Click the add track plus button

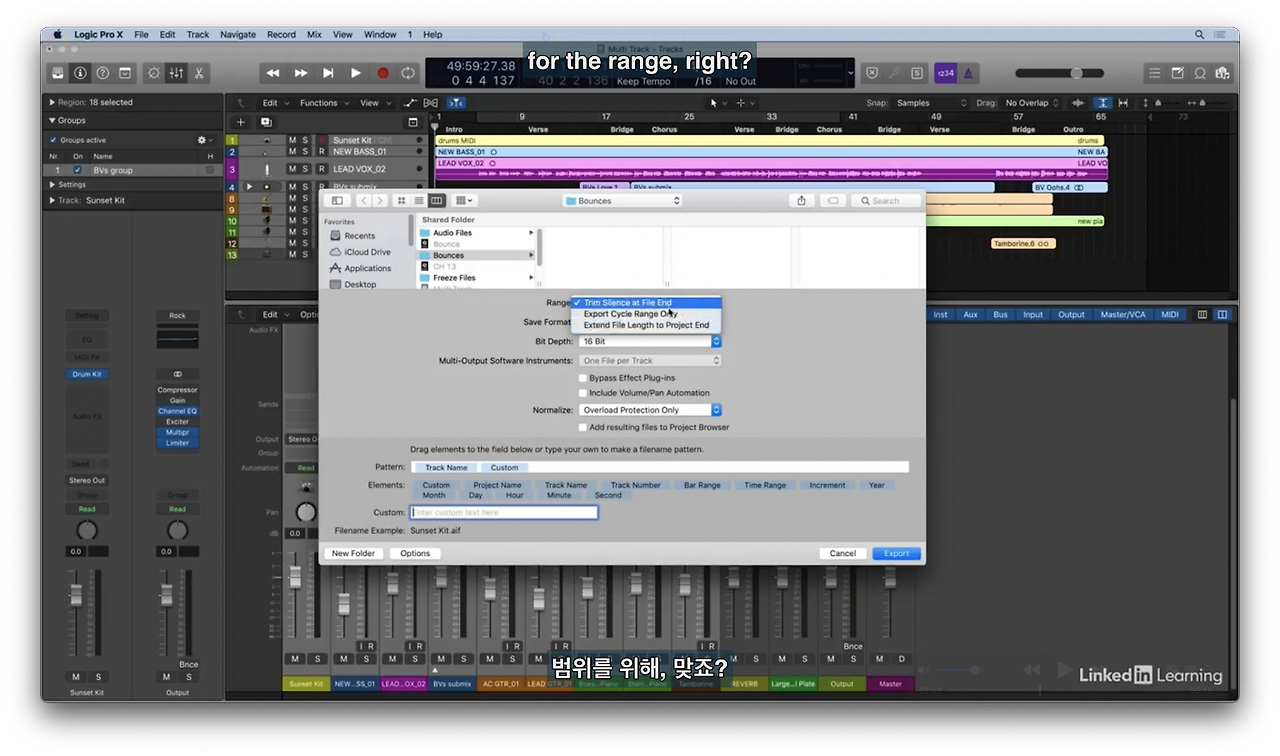click(240, 122)
